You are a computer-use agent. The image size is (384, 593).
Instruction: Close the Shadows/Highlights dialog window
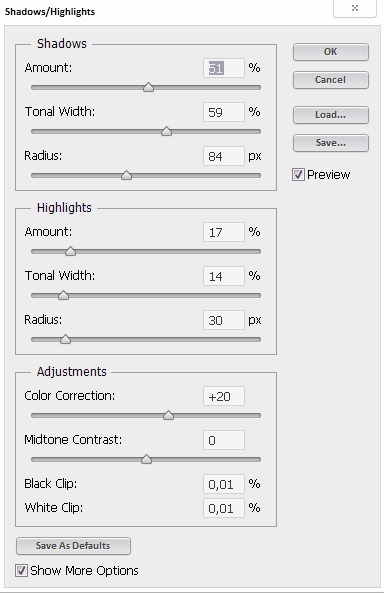pyautogui.click(x=355, y=8)
